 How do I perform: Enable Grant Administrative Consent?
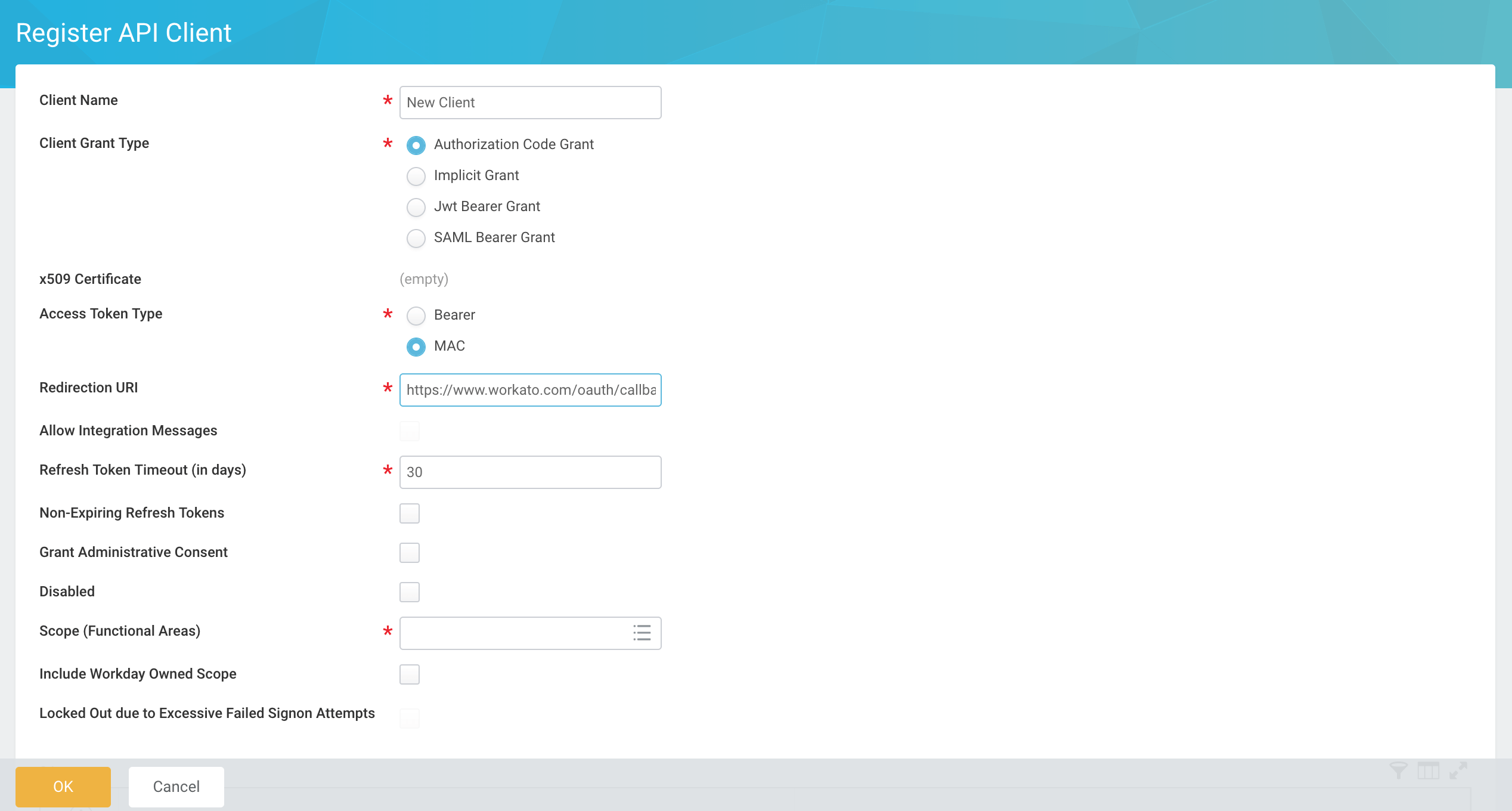[410, 552]
